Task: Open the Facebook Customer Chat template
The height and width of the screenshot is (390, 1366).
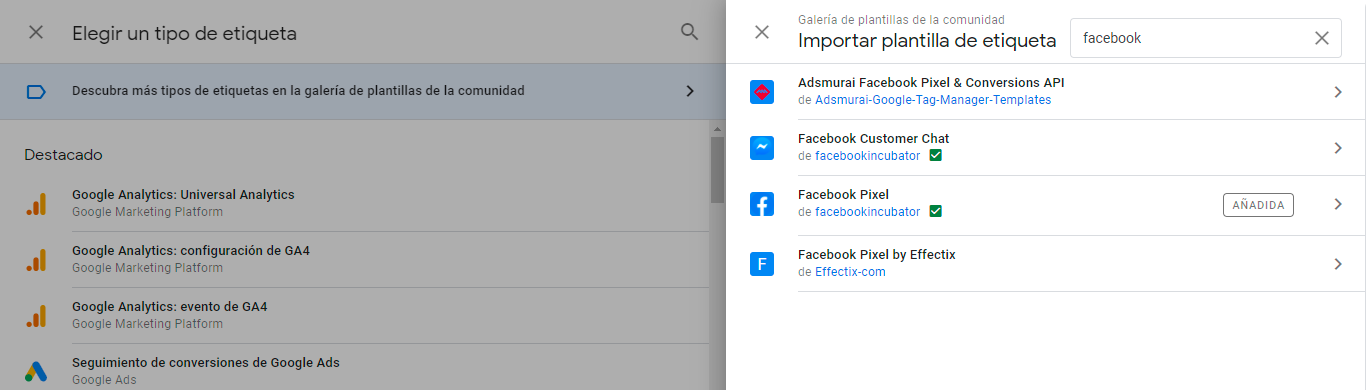Action: (874, 138)
